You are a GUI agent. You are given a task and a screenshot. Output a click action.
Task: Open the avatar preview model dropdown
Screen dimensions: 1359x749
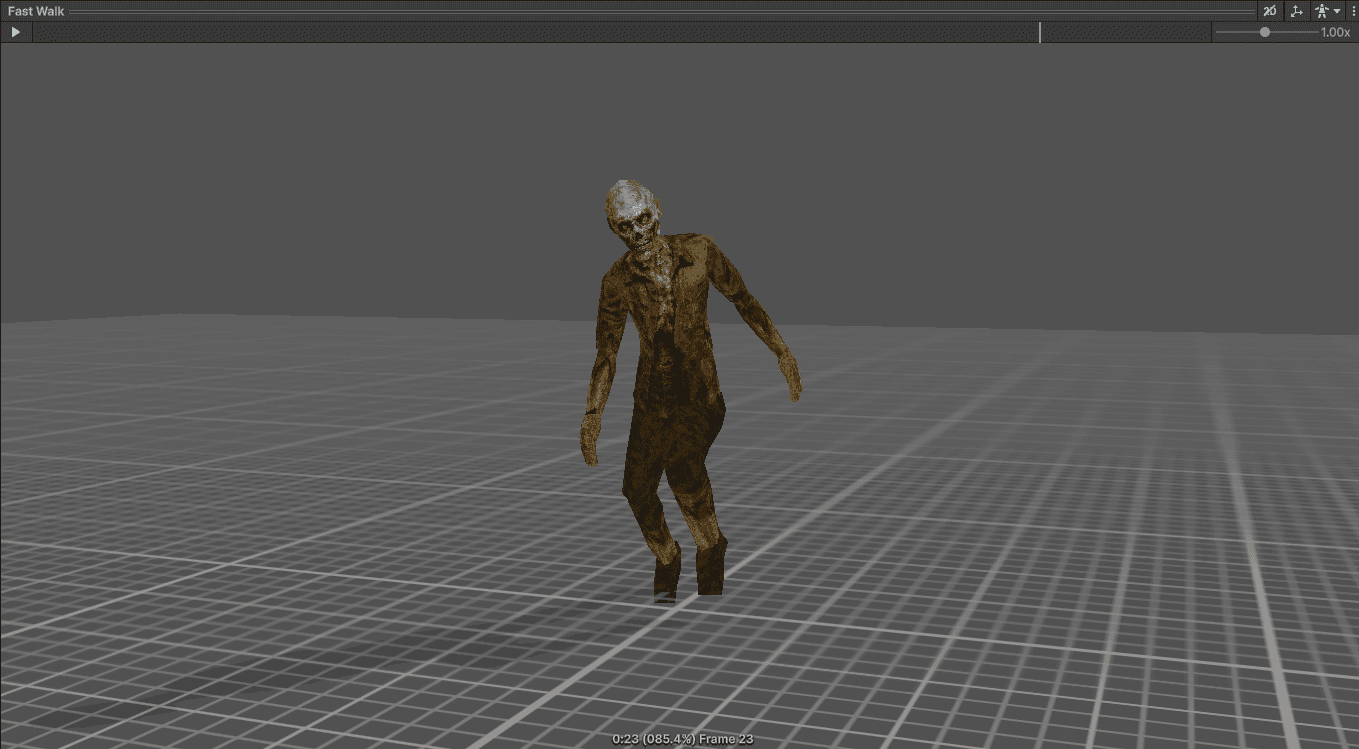pyautogui.click(x=1328, y=11)
